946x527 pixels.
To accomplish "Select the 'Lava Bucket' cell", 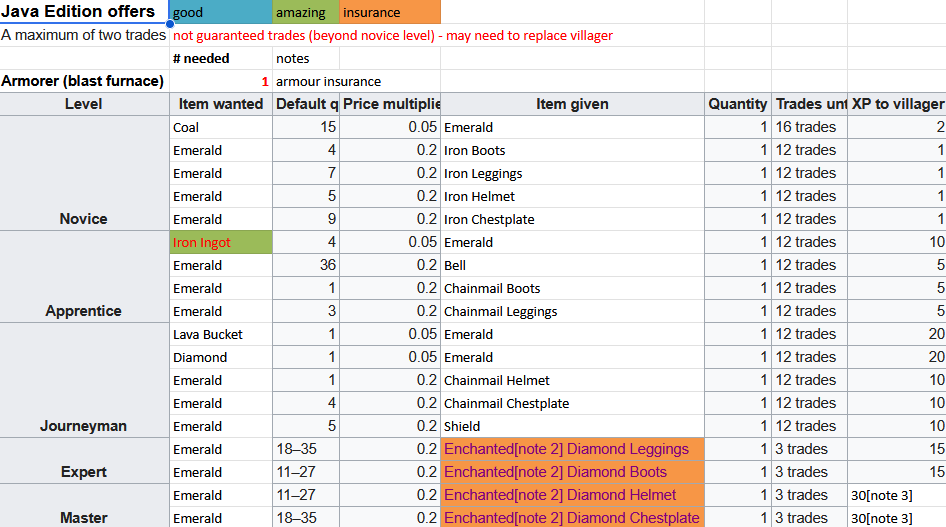I will 221,334.
